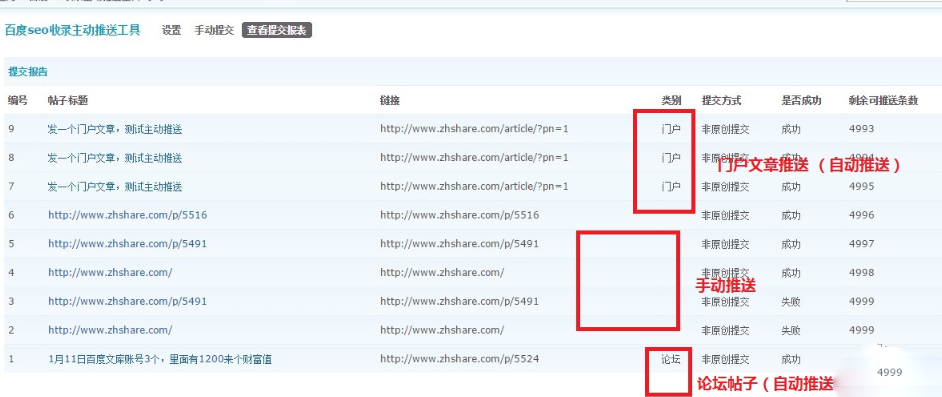The image size is (942, 397).
Task: Select the 查看提交报表 tab
Action: tap(277, 30)
